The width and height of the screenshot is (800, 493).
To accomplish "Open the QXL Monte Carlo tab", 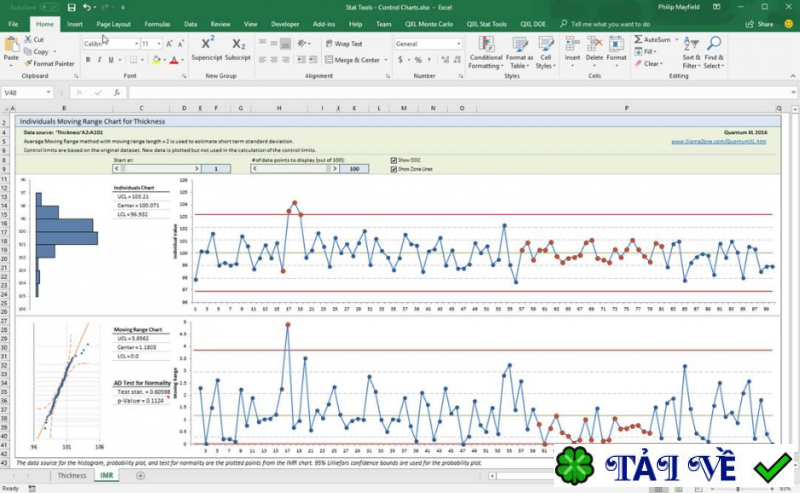I will pos(429,24).
